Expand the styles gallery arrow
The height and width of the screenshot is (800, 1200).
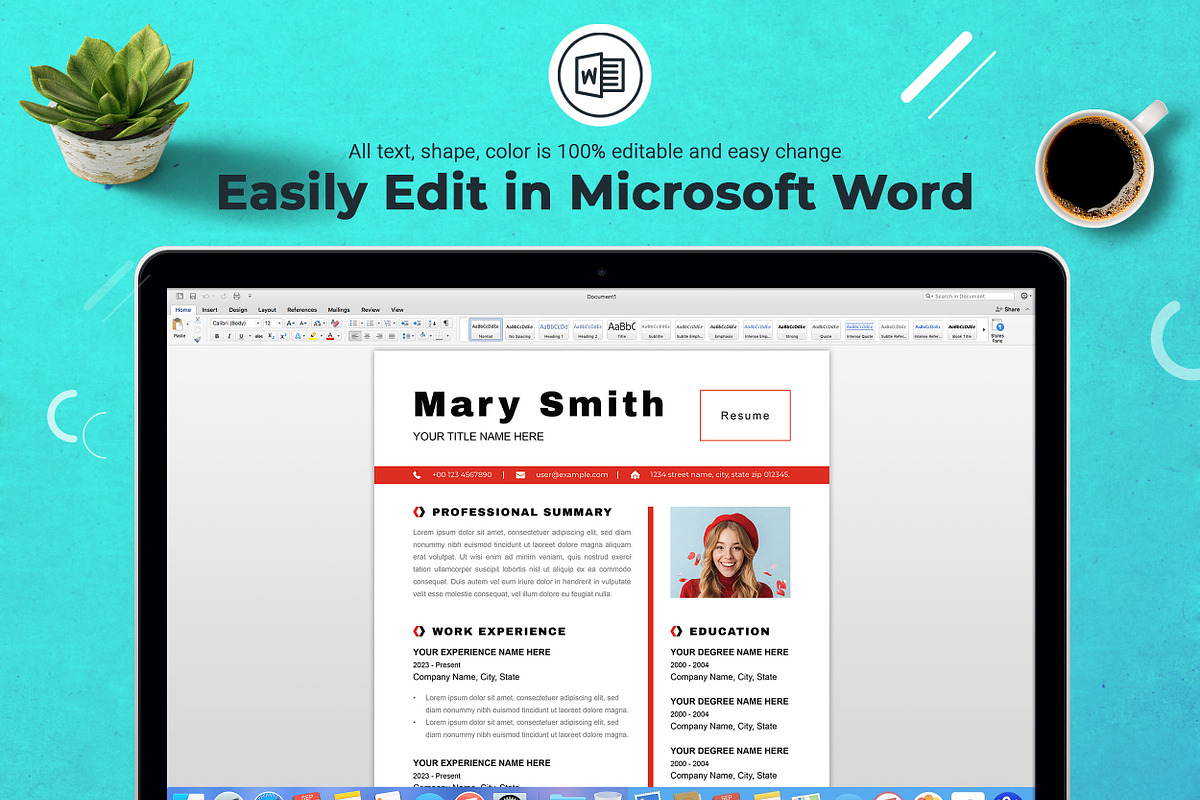pyautogui.click(x=984, y=330)
